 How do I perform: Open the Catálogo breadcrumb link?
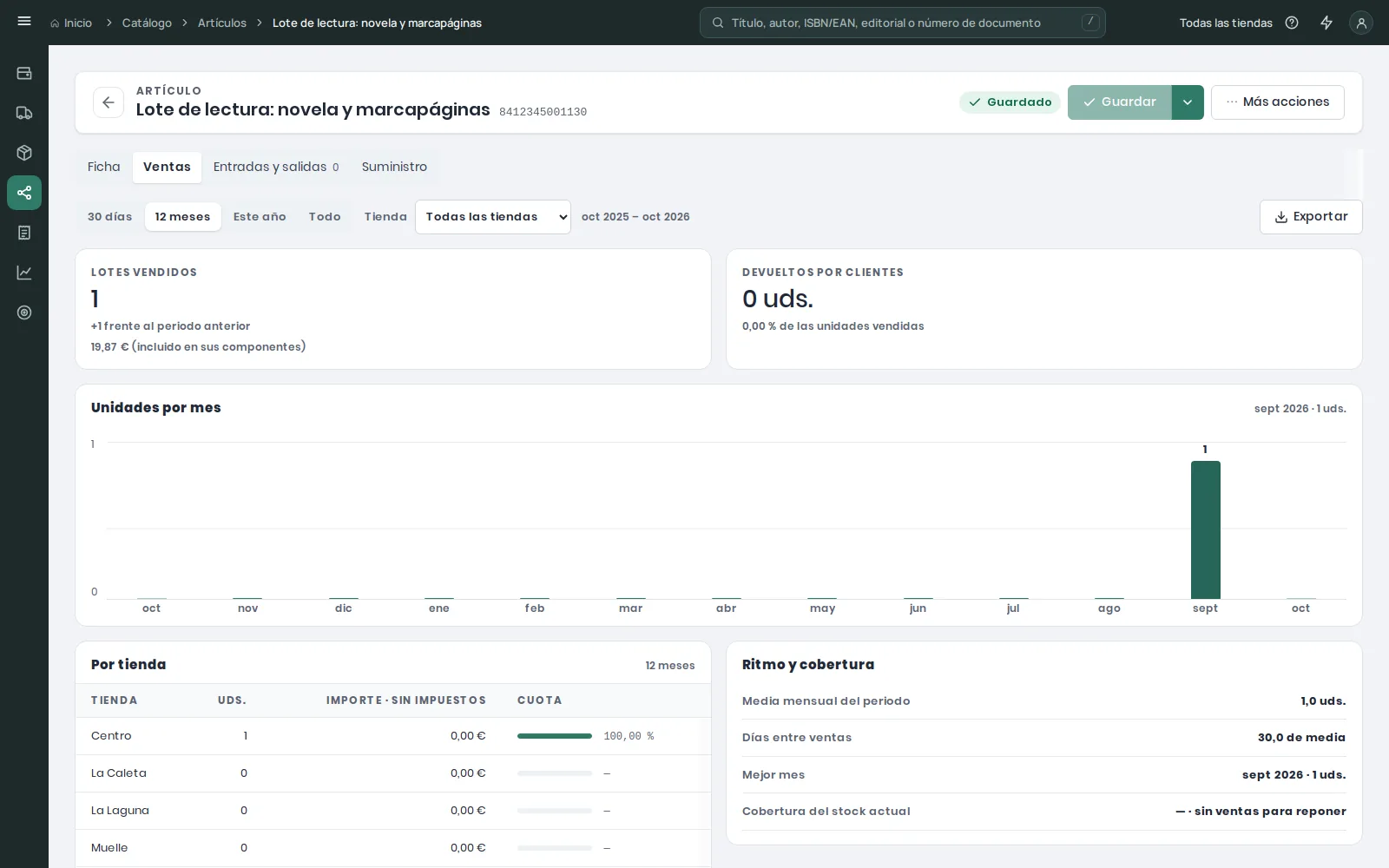pyautogui.click(x=147, y=23)
